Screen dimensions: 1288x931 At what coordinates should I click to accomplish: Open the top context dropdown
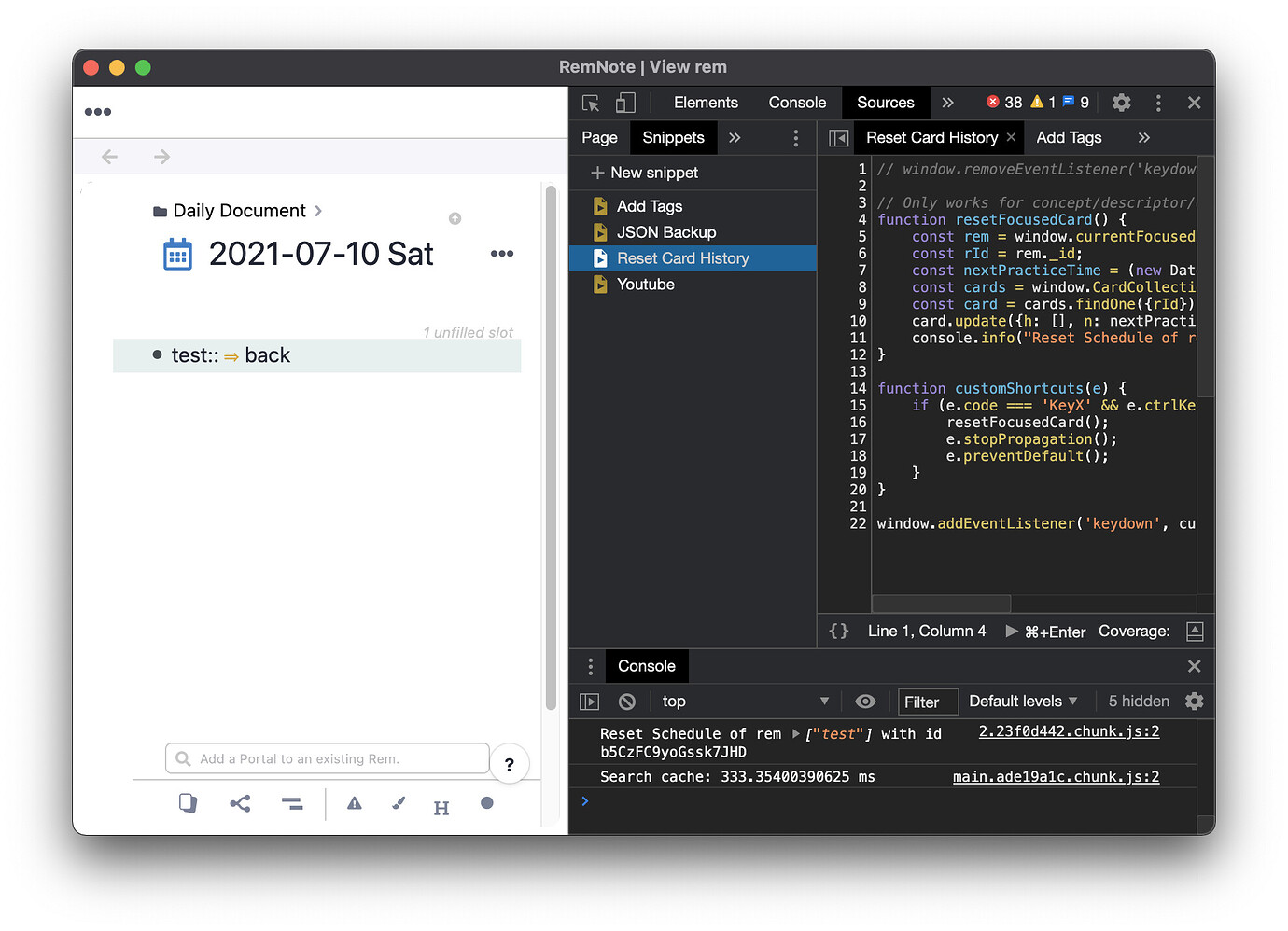(x=745, y=702)
